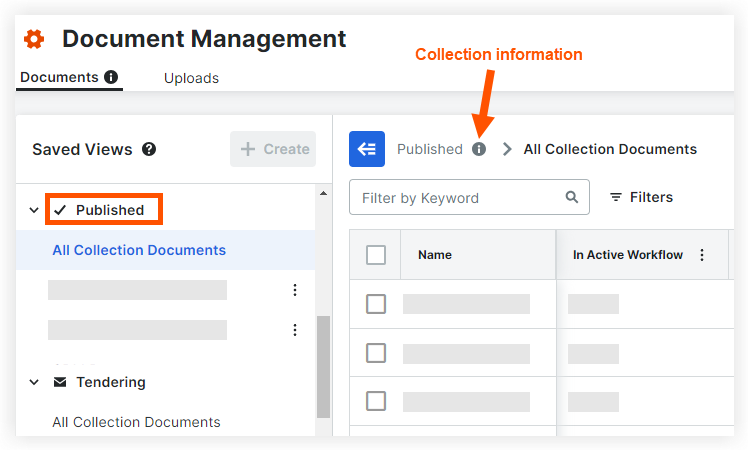Open the first saved view's three-dot menu

(294, 290)
